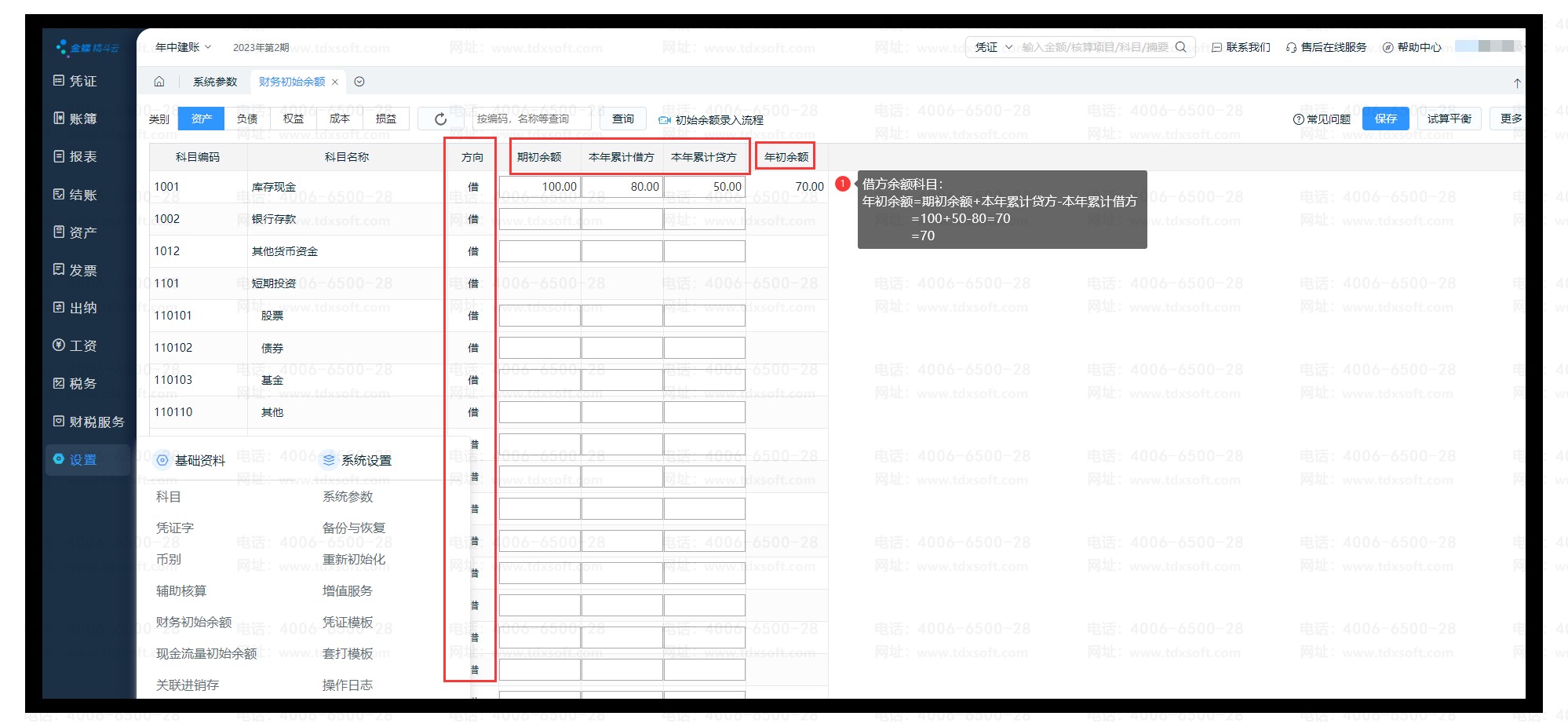Go to the home tab icon
This screenshot has width=1568, height=727.
tap(159, 82)
